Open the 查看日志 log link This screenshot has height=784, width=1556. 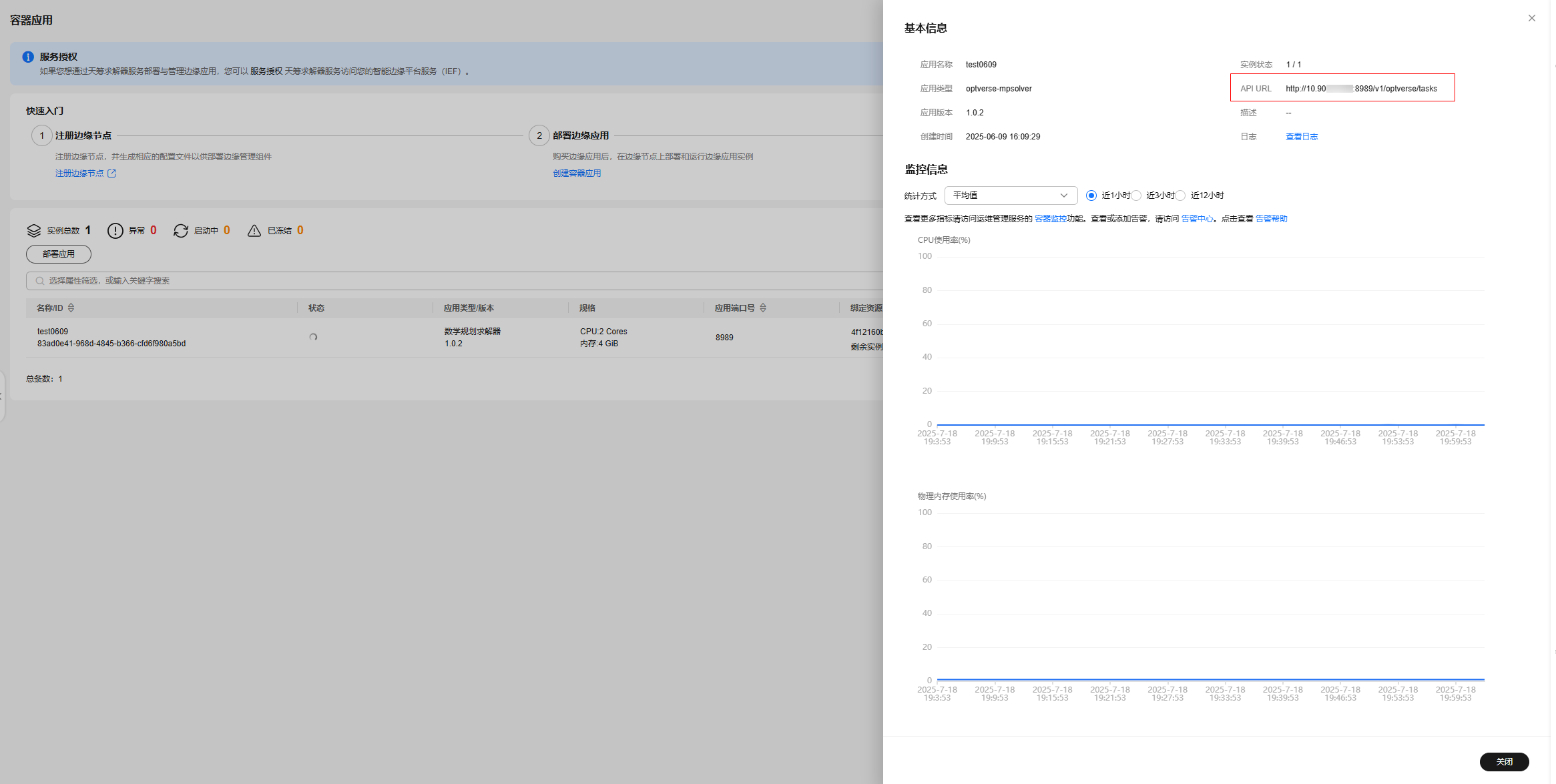pyautogui.click(x=1302, y=137)
